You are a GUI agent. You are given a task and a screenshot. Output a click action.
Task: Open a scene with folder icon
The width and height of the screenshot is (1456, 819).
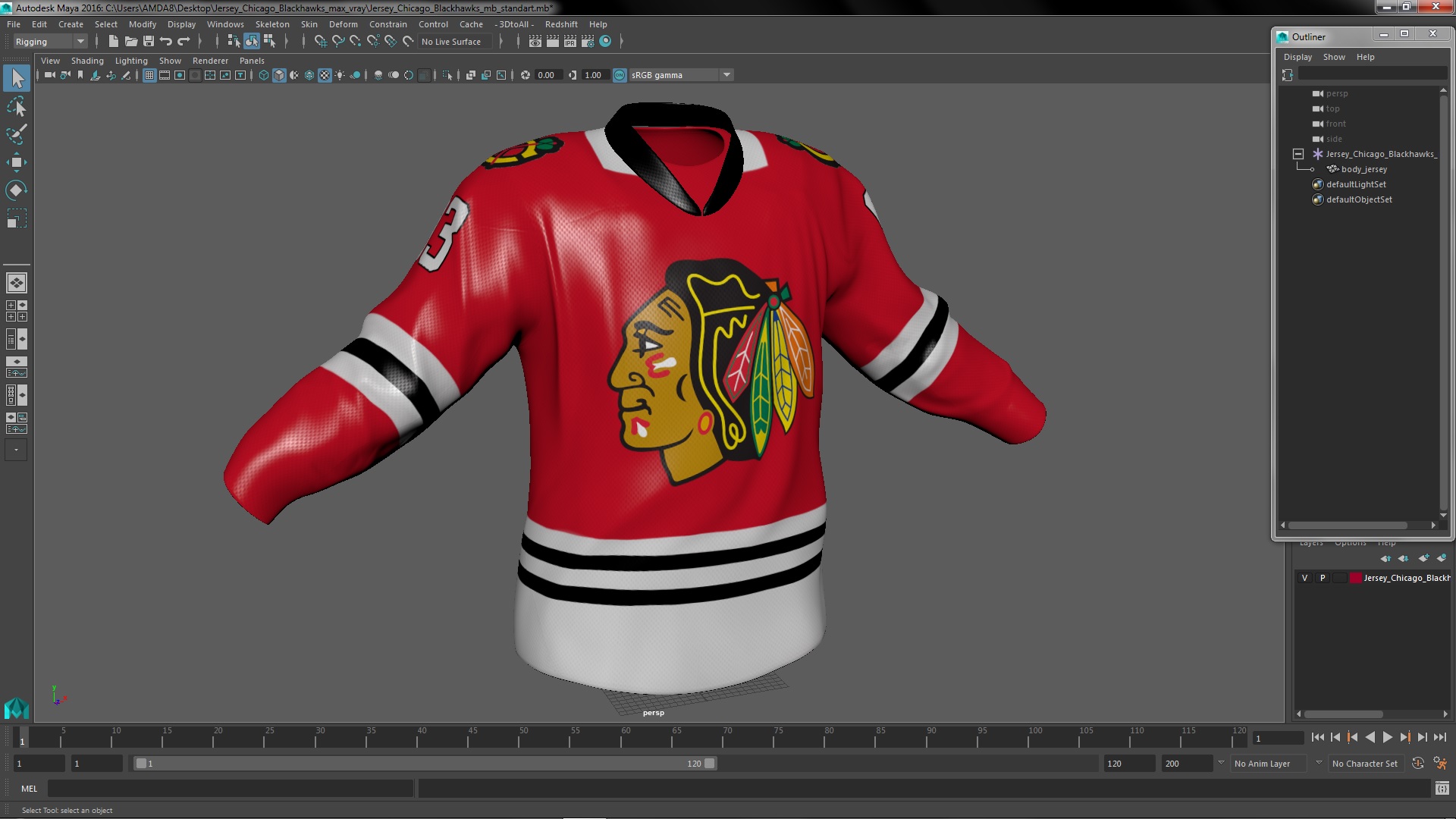tap(131, 42)
